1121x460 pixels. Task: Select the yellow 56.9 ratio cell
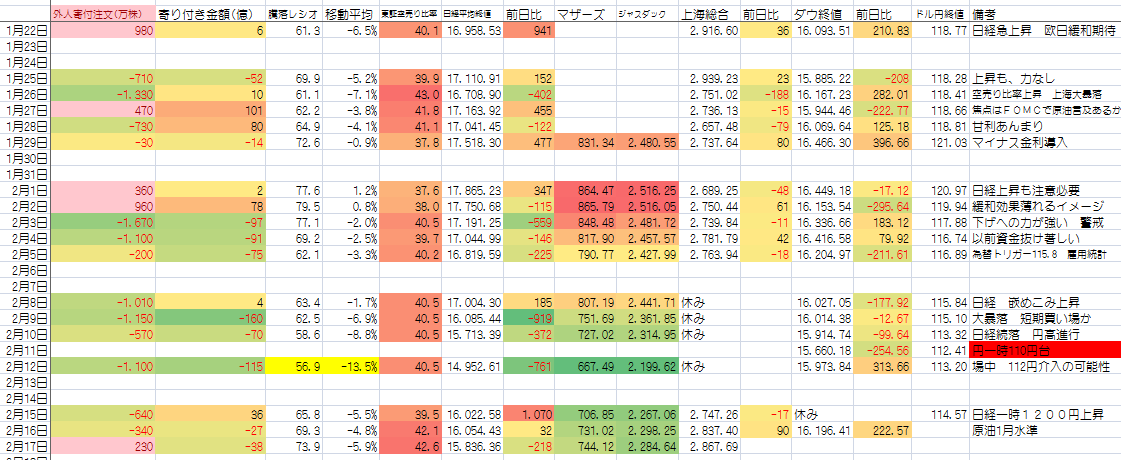(x=292, y=366)
